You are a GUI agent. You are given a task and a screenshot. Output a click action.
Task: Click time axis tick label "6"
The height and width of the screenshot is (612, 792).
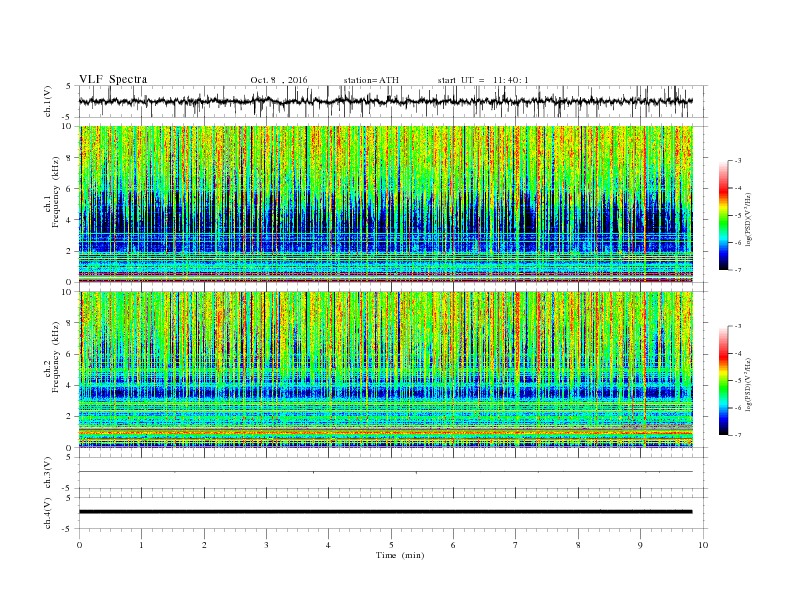(x=454, y=545)
